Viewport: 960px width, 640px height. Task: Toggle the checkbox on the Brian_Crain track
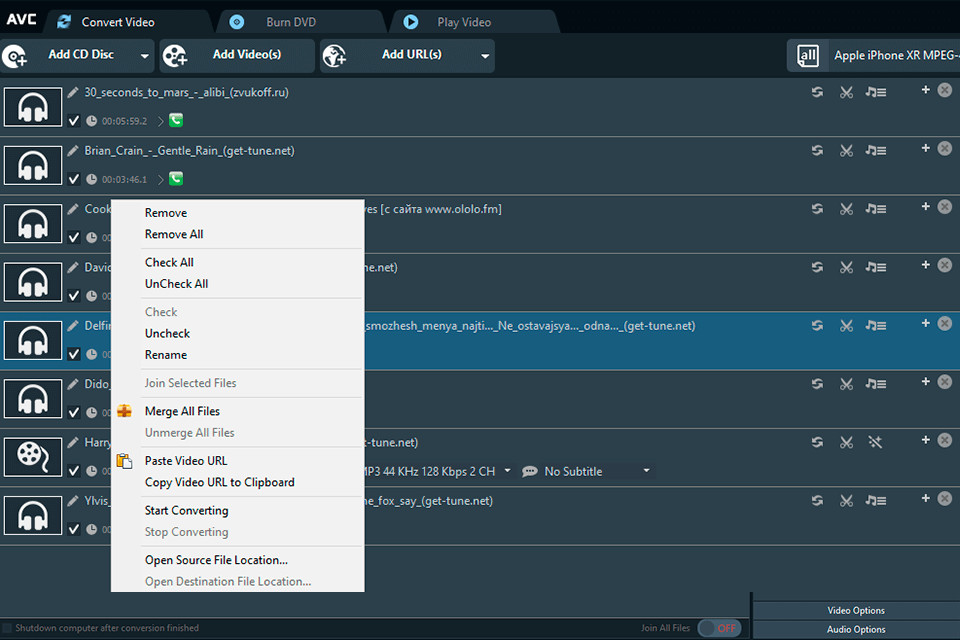tap(74, 178)
